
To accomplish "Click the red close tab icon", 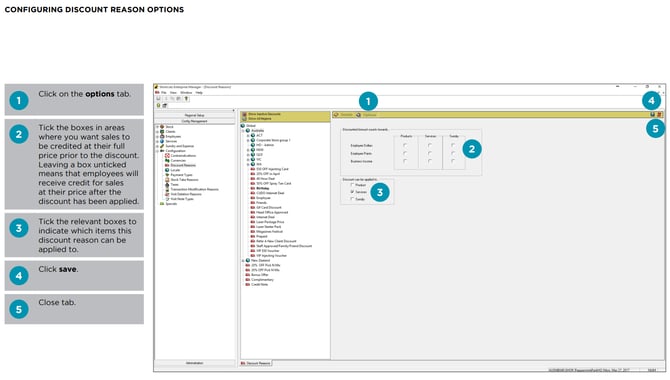I will click(659, 115).
